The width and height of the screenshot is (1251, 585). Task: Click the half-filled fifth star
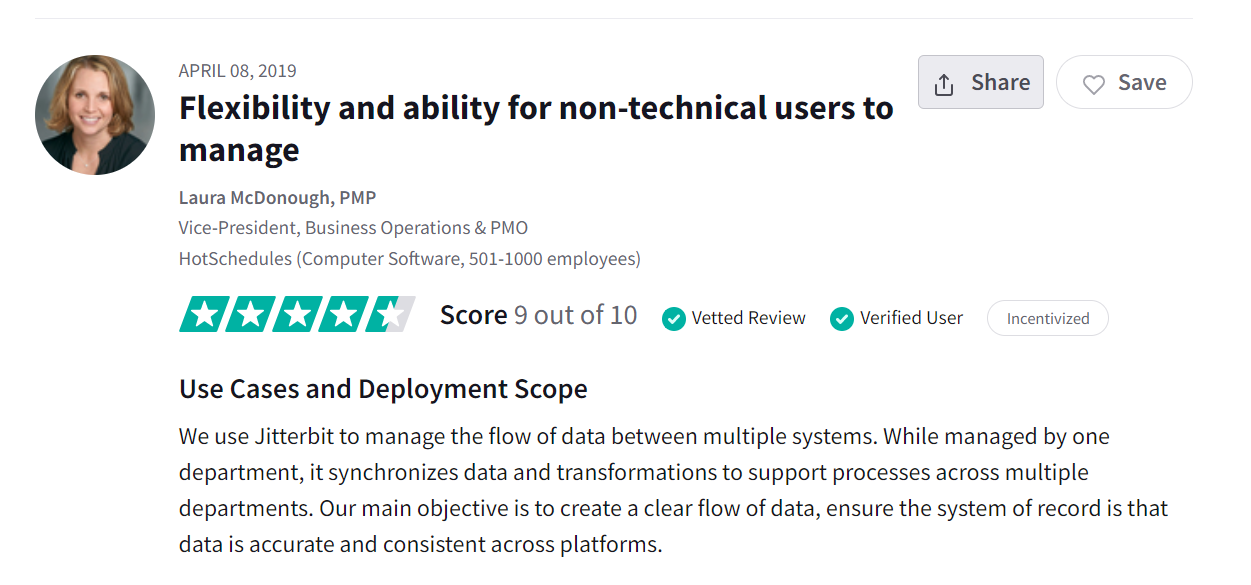[391, 314]
